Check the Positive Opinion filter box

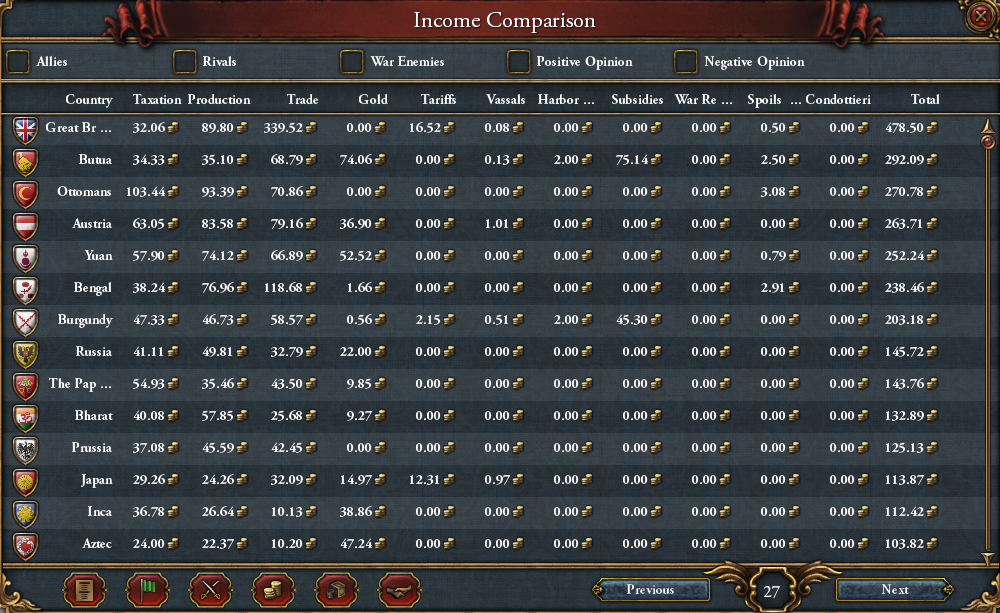[518, 62]
